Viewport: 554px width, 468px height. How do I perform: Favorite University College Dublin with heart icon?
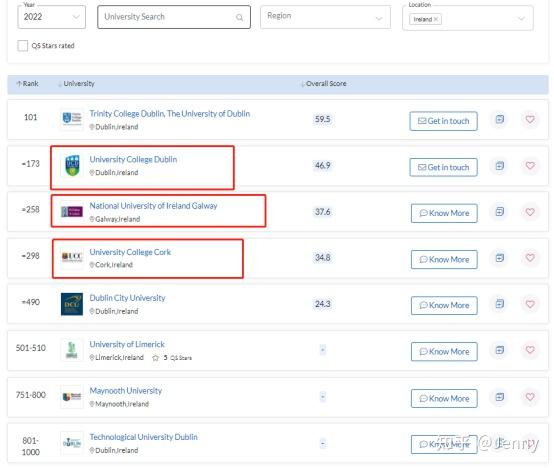[x=530, y=166]
